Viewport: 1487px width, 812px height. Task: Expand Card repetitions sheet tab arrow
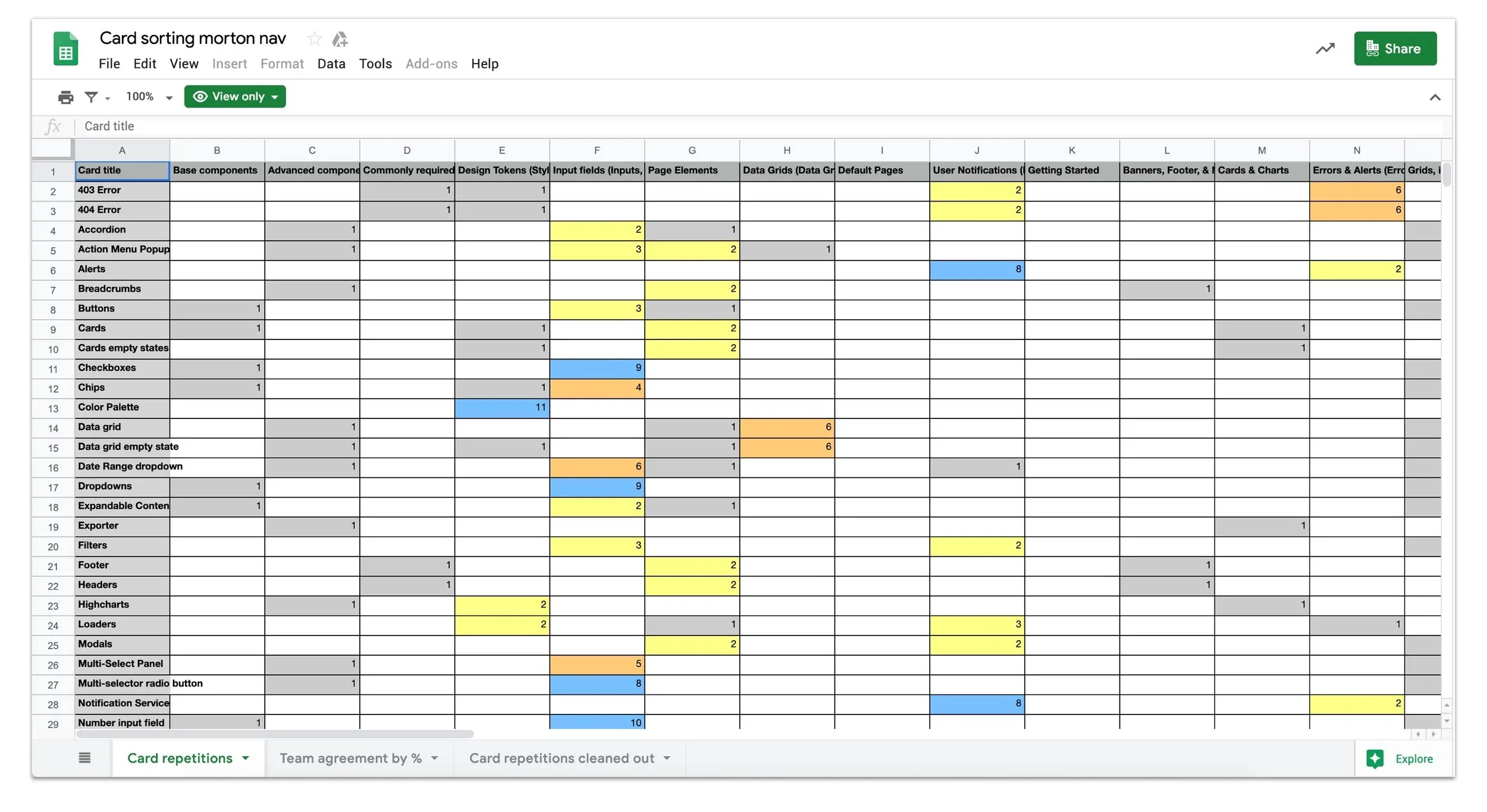(246, 759)
